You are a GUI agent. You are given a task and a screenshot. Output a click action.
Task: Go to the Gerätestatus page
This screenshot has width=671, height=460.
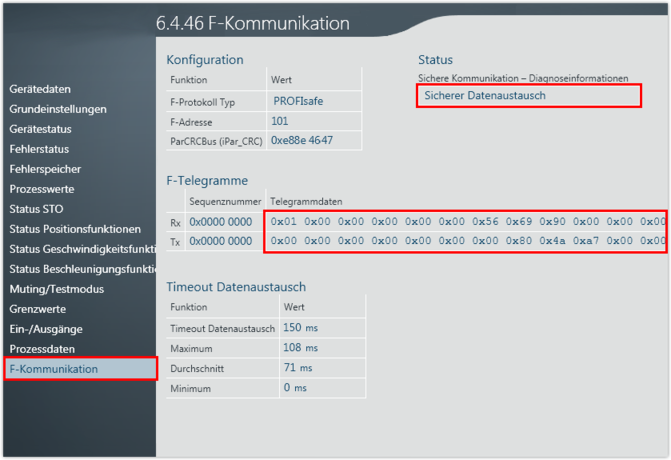40,129
